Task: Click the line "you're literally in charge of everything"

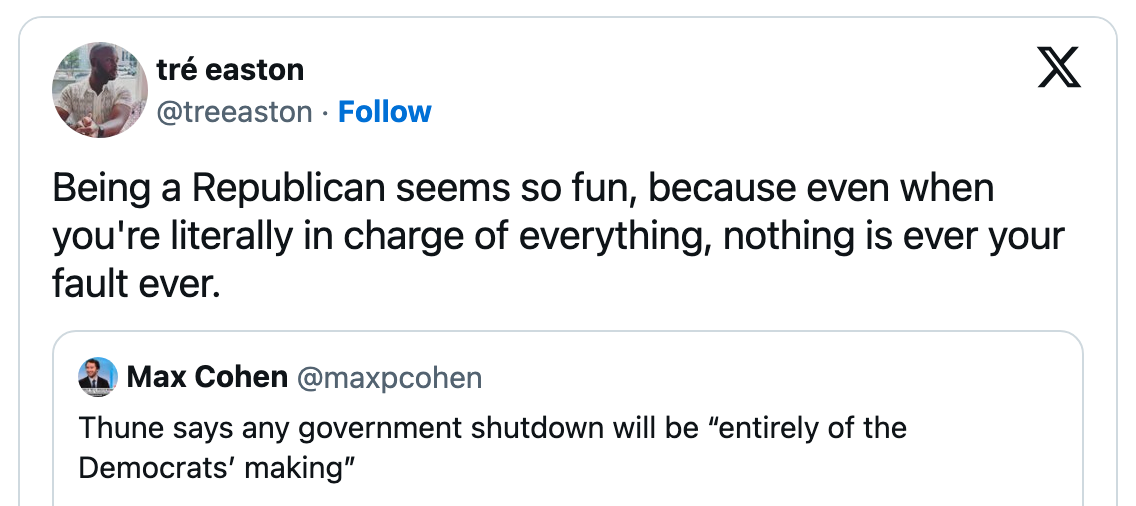Action: [383, 237]
